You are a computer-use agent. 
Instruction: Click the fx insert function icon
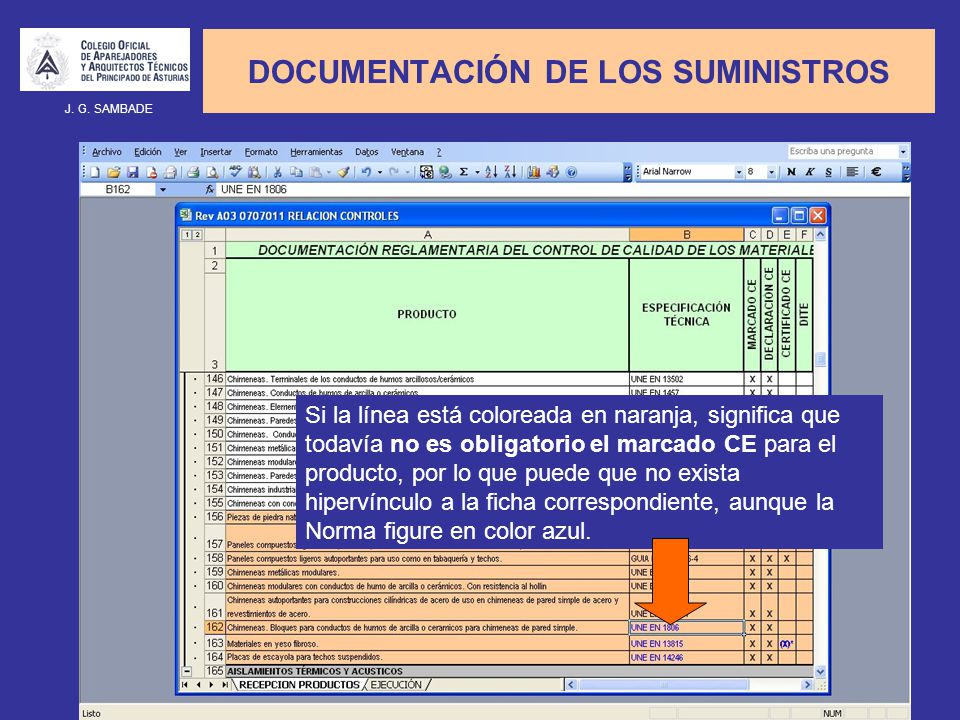[x=209, y=190]
